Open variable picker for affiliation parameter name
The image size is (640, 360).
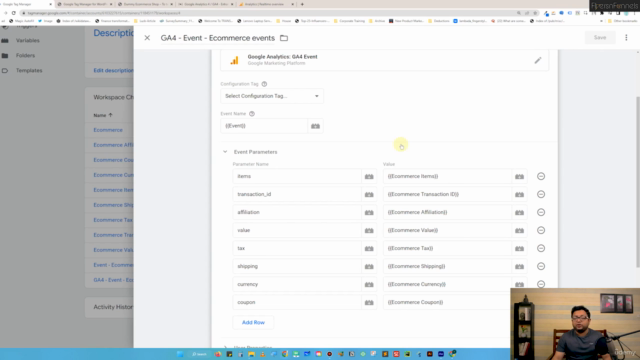369,212
